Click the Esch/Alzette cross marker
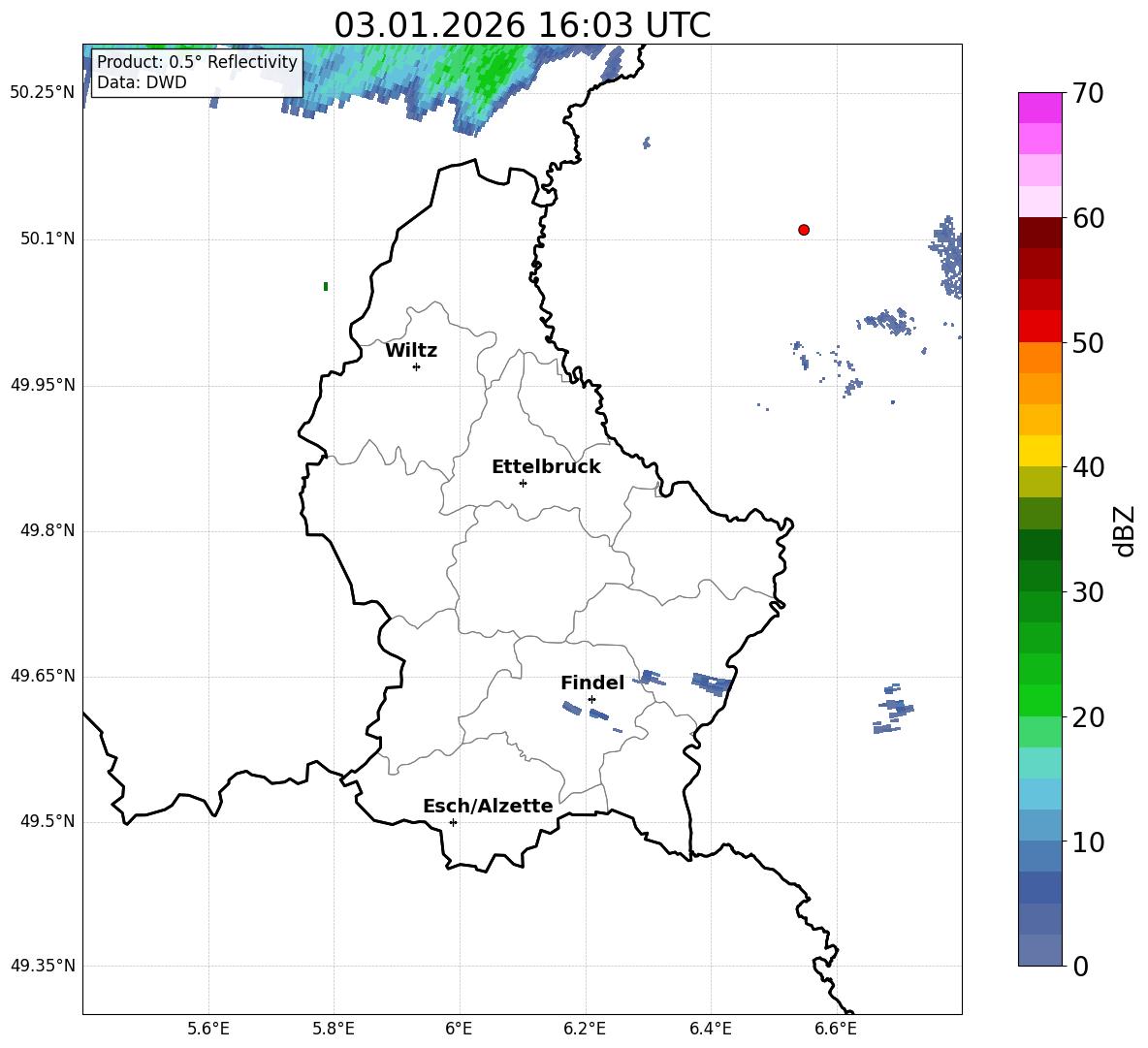Image resolution: width=1148 pixels, height=1048 pixels. pyautogui.click(x=453, y=822)
